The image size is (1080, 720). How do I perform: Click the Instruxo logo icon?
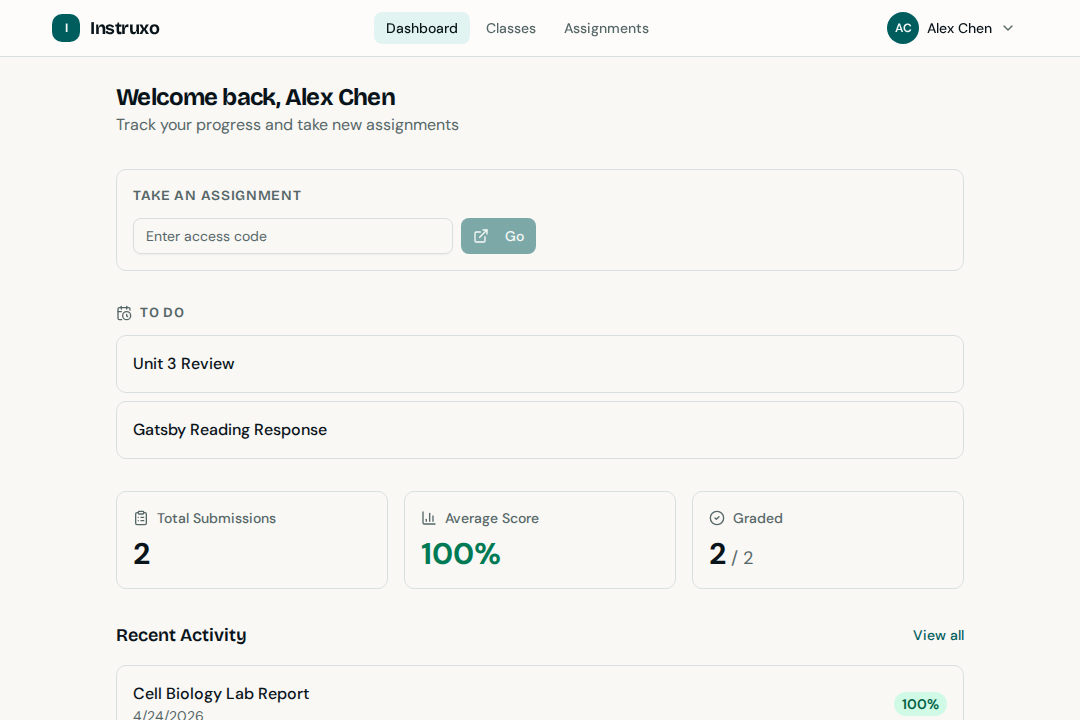66,28
